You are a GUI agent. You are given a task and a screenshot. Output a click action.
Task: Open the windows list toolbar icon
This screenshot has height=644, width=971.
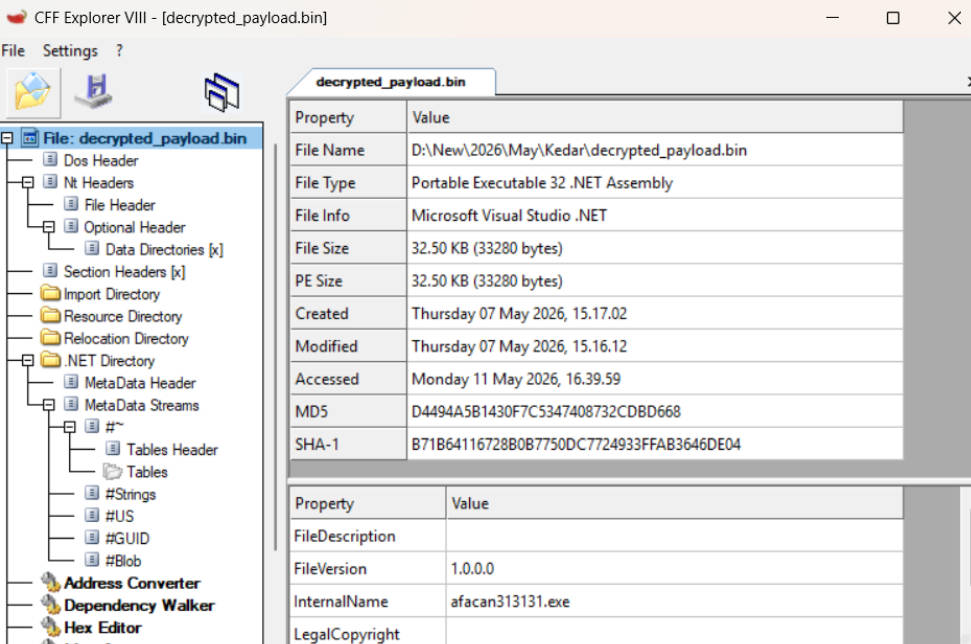(x=221, y=92)
